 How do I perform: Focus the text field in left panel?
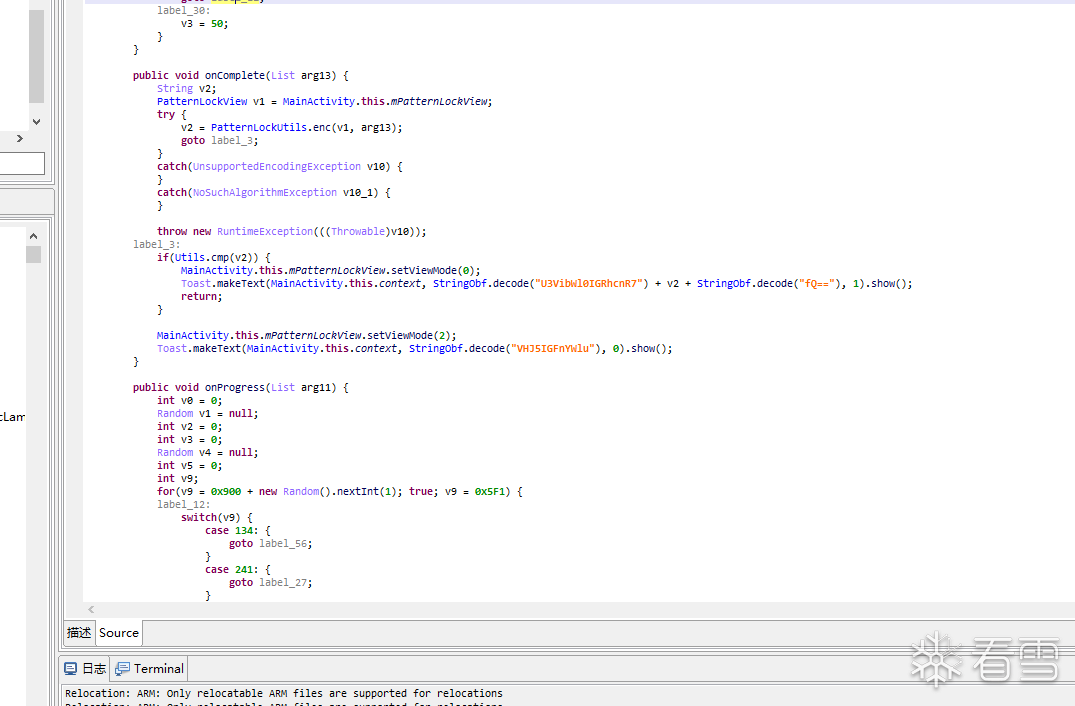pos(22,163)
